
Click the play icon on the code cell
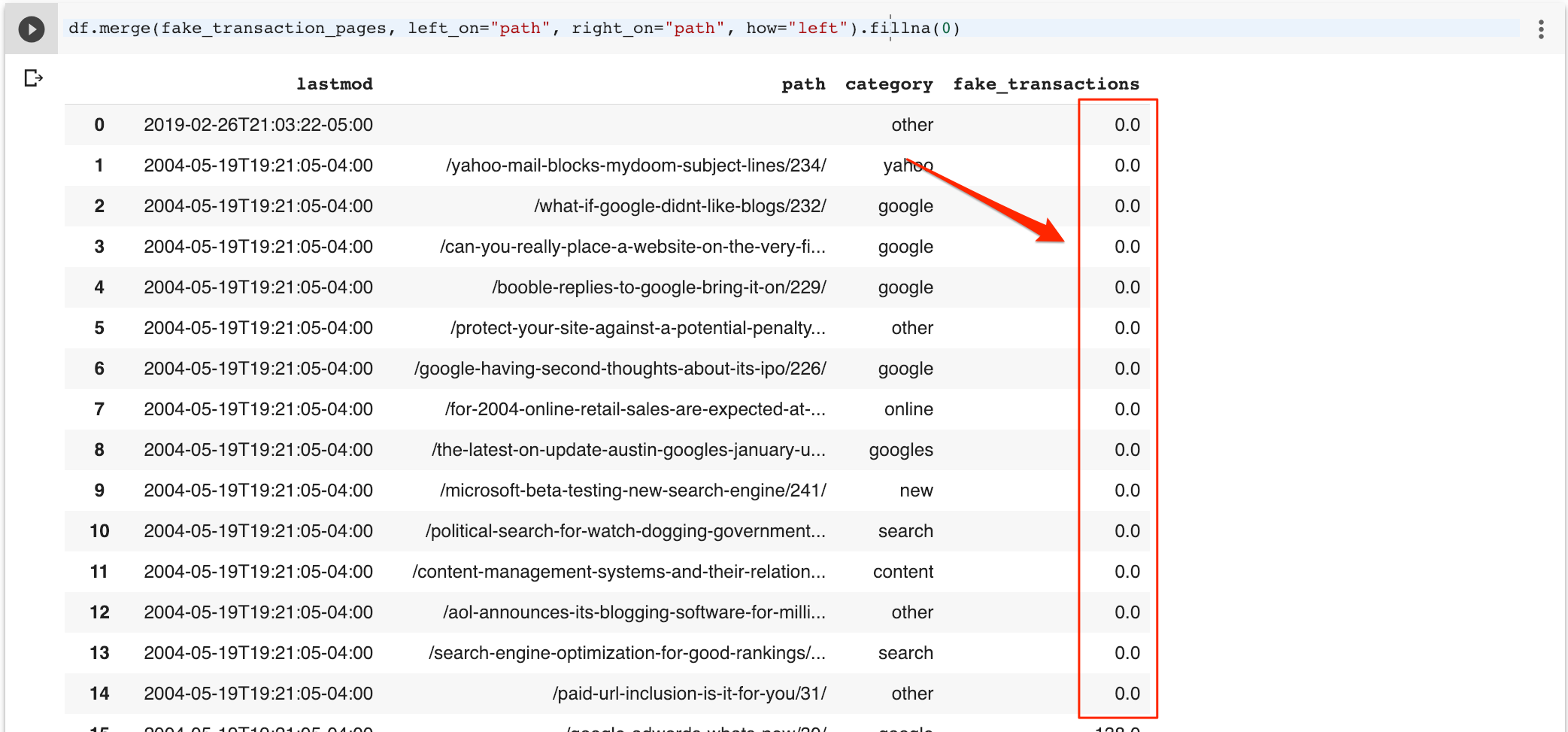(31, 29)
